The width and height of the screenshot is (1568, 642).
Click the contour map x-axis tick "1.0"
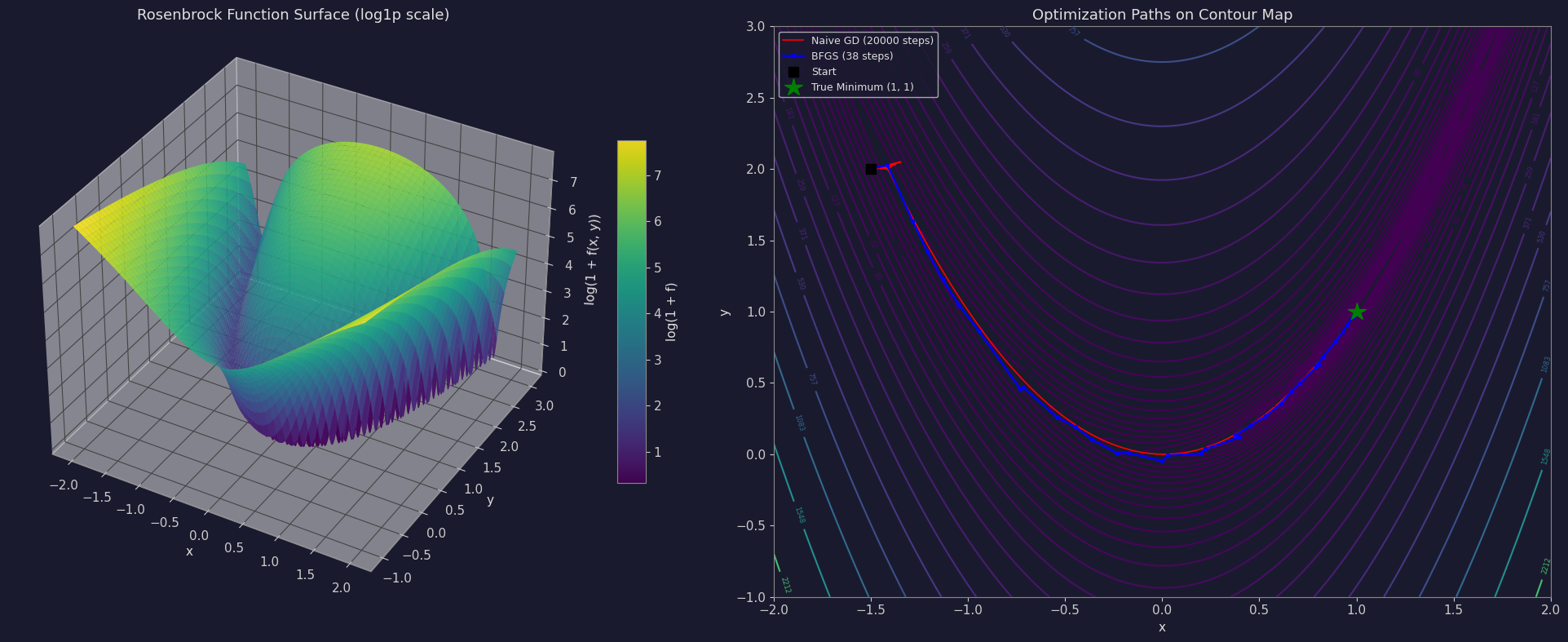pos(1357,610)
